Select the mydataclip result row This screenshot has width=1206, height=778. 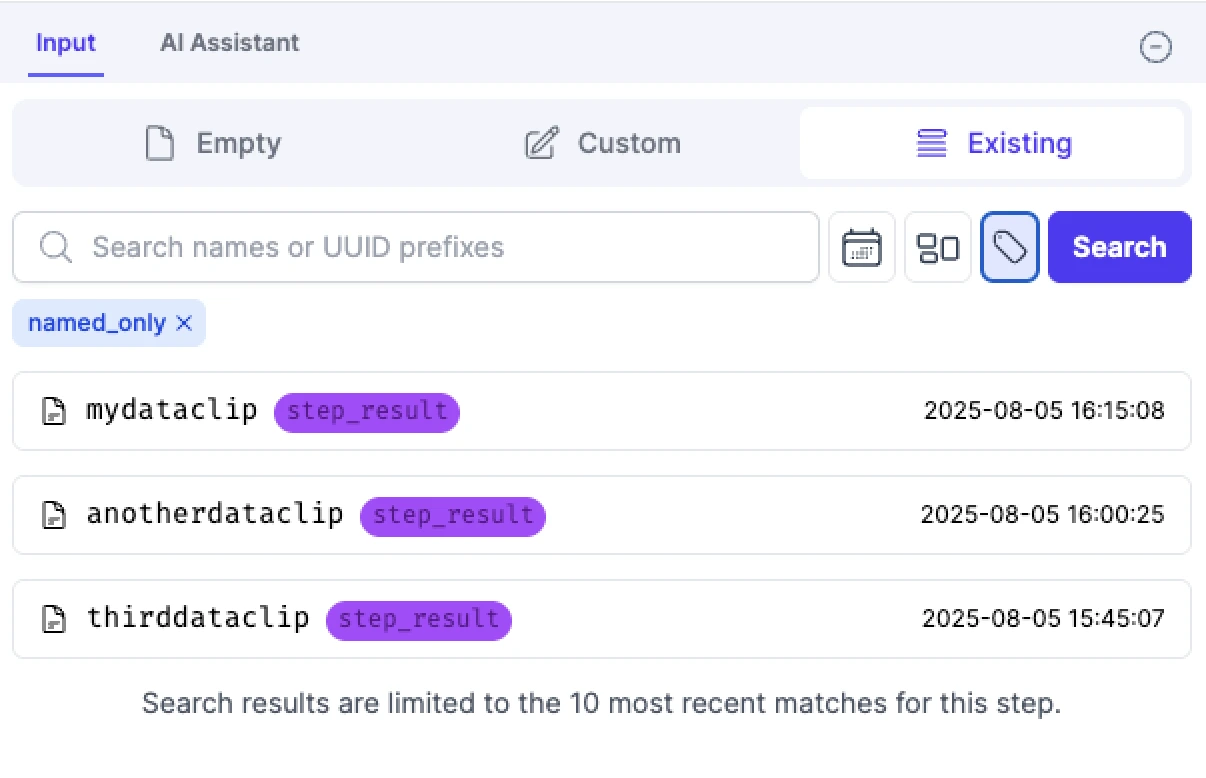click(602, 411)
